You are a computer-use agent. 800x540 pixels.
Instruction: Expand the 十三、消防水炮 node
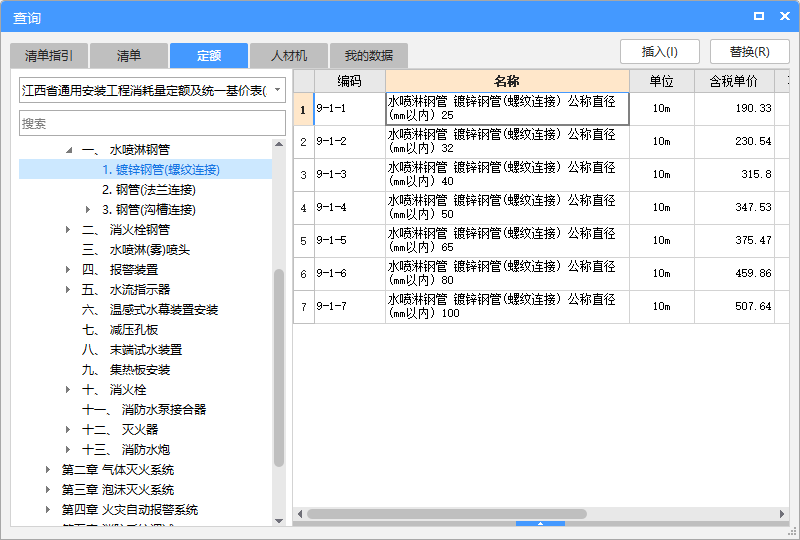tap(68, 450)
